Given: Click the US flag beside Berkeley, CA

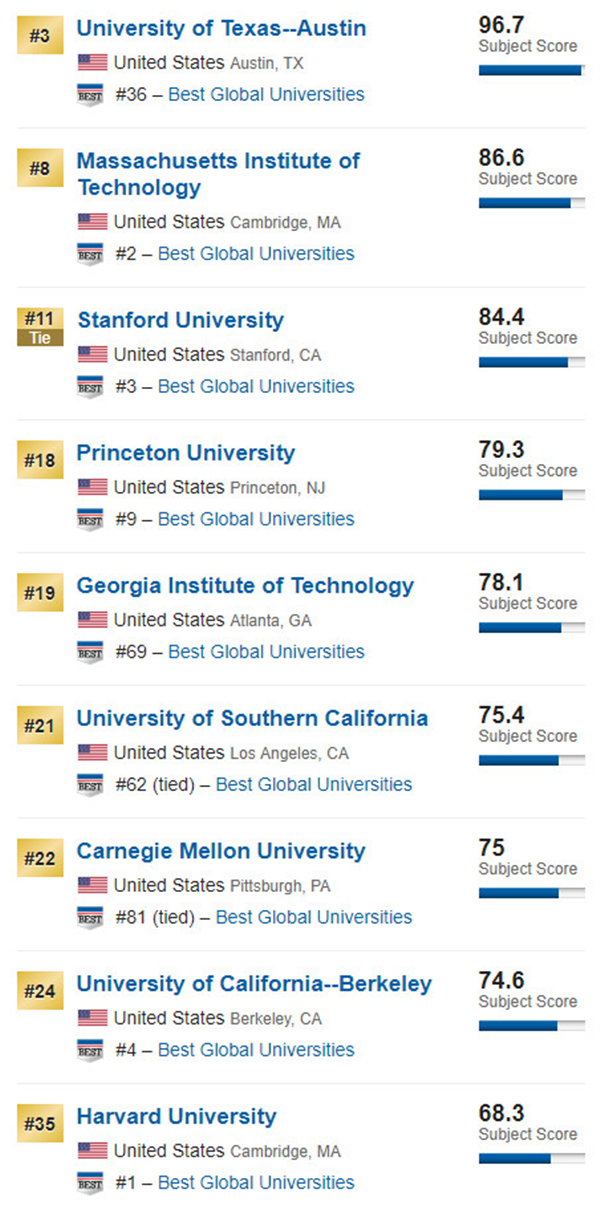Looking at the screenshot, I should tap(92, 1018).
